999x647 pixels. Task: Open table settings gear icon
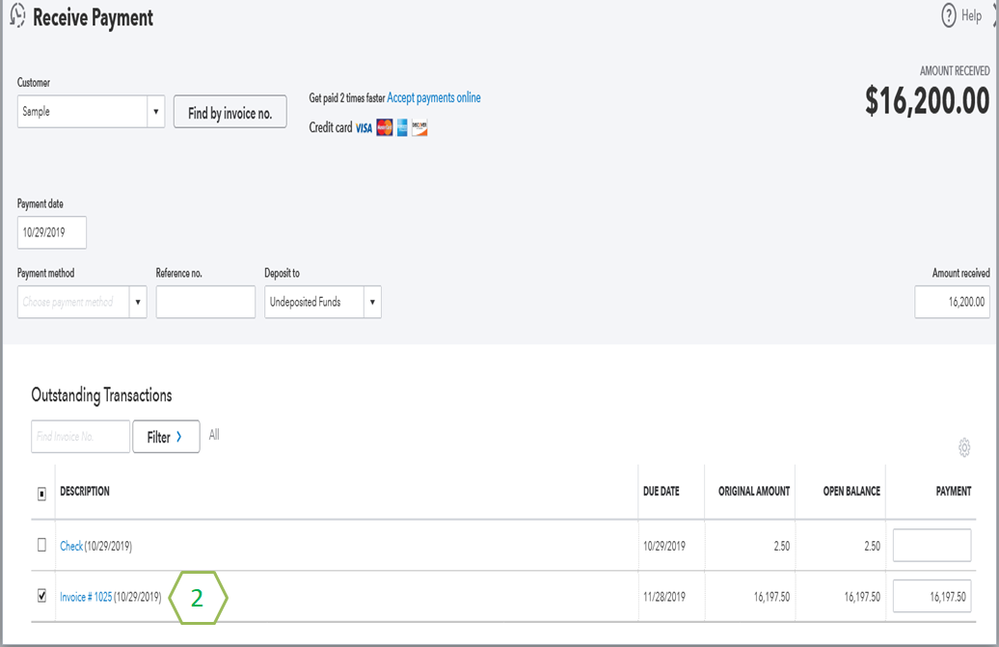coord(964,448)
